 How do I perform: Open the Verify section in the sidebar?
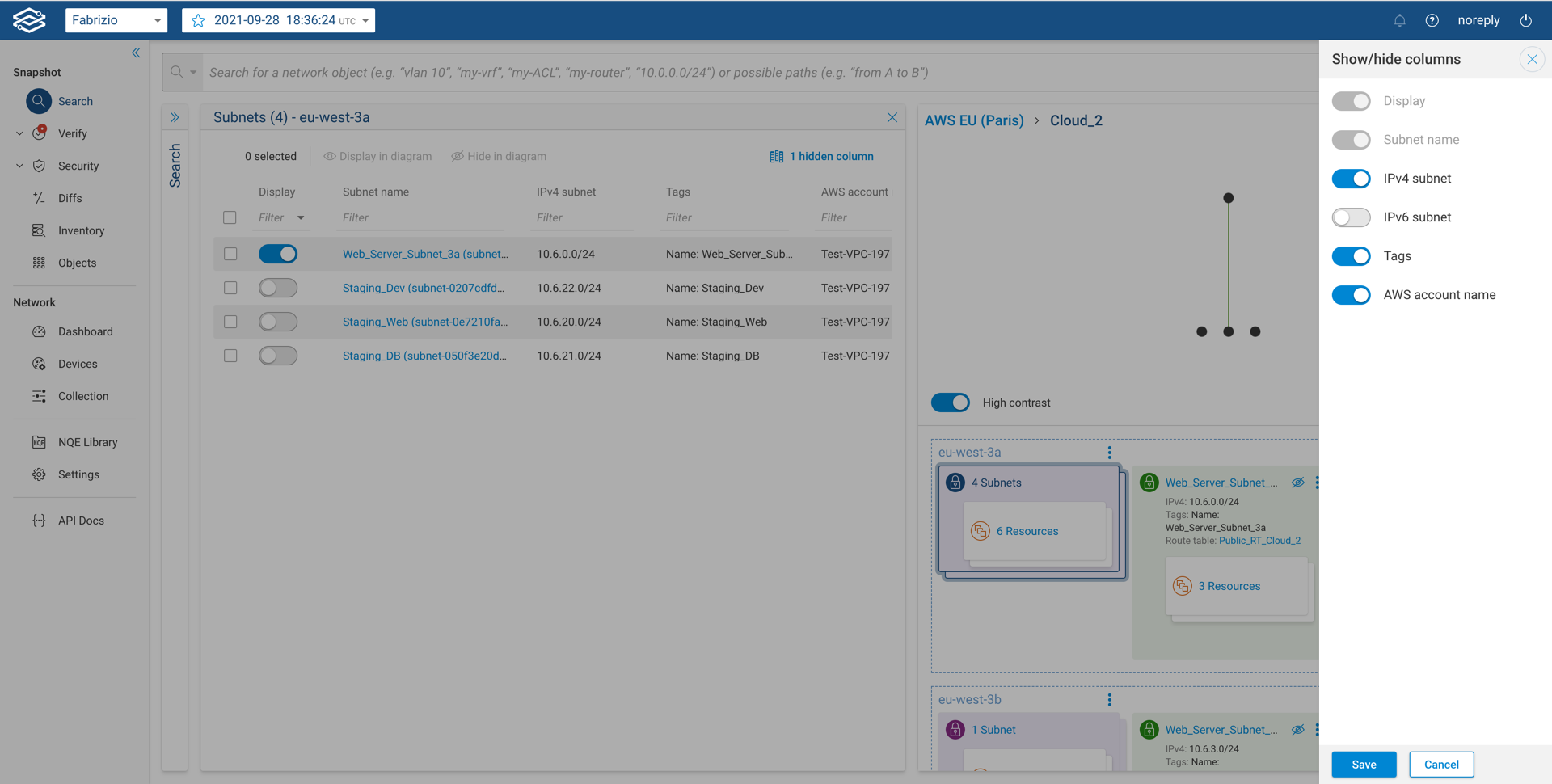(71, 133)
